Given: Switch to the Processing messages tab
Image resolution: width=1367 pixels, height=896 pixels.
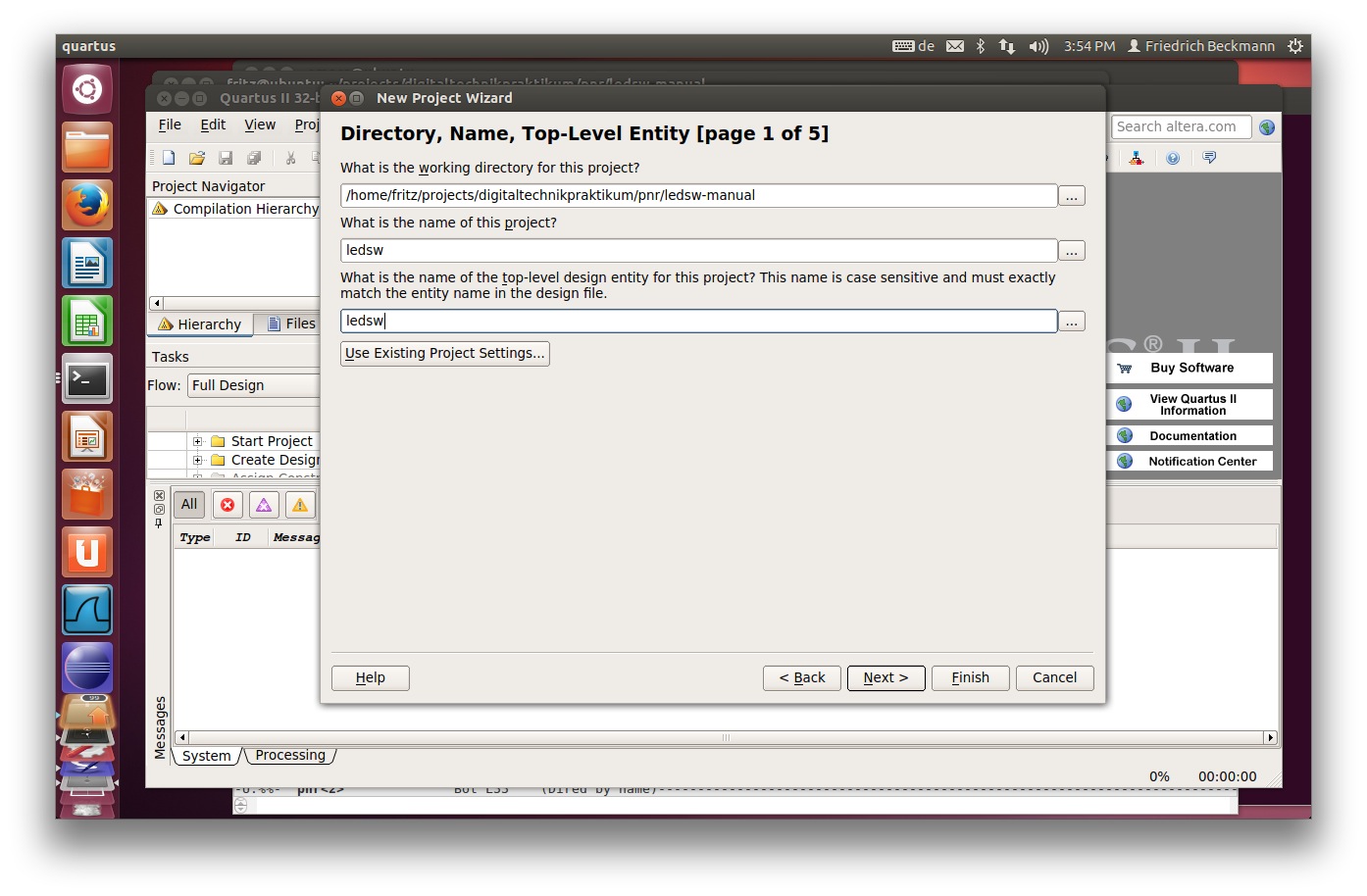Looking at the screenshot, I should tap(290, 755).
